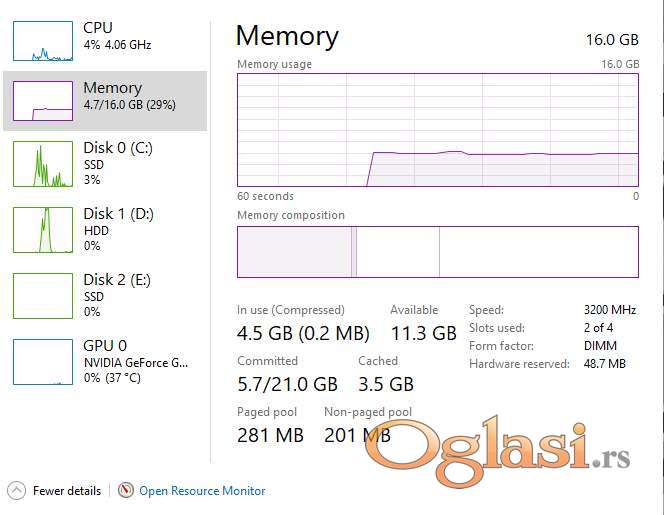Open the Disk 0 (C:) SSD entry
This screenshot has width=664, height=515.
point(117,163)
